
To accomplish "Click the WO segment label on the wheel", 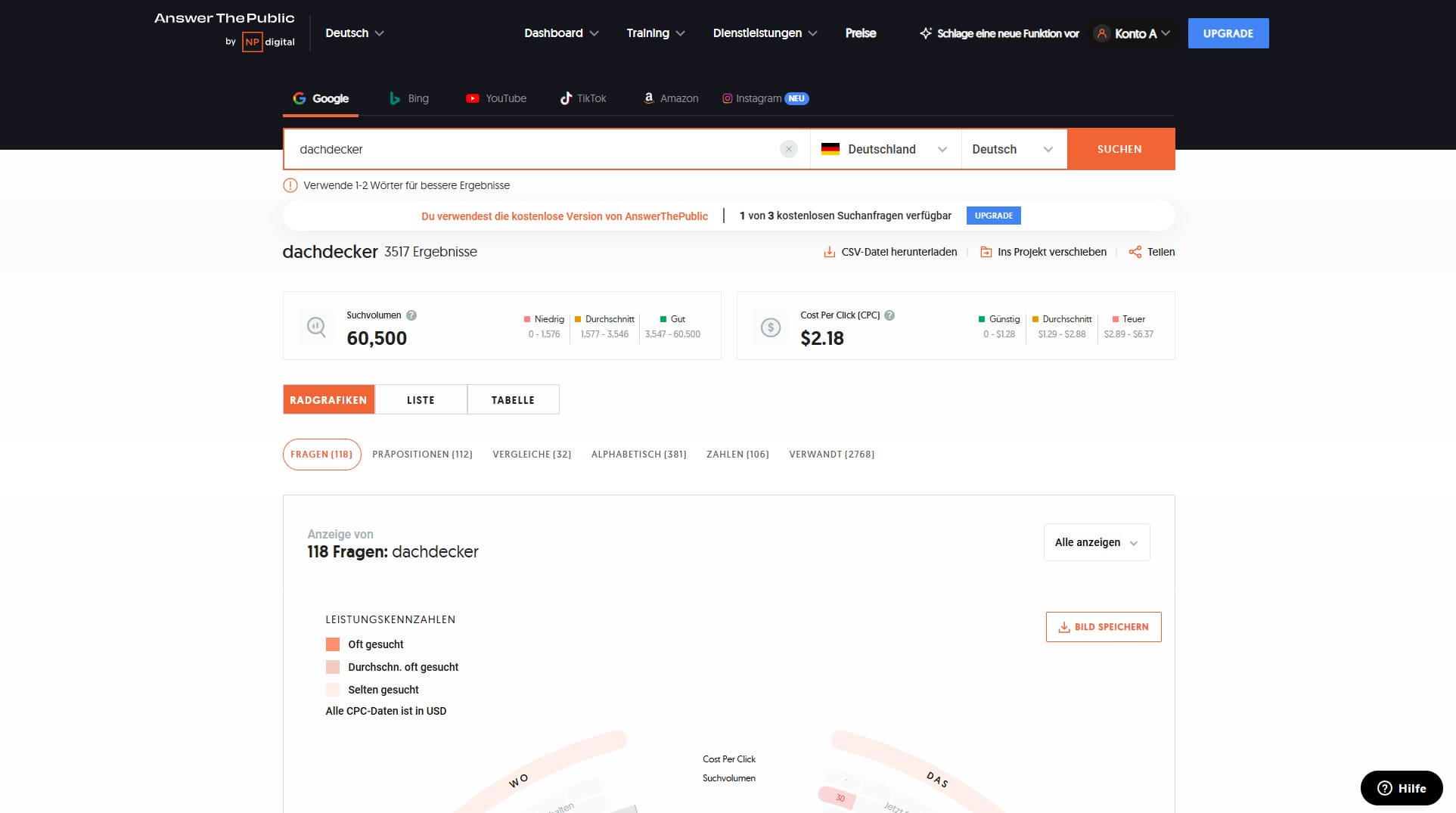I will [518, 781].
